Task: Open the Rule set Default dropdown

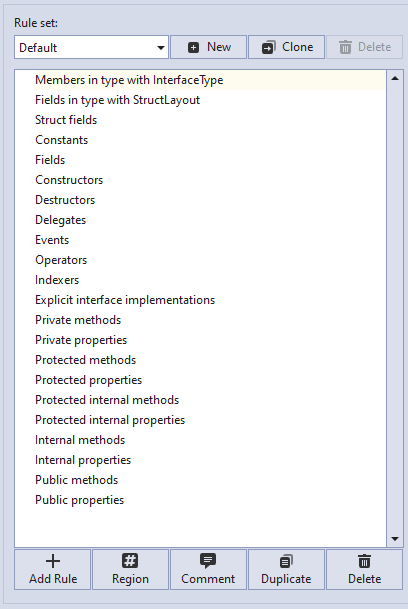Action: click(x=91, y=47)
